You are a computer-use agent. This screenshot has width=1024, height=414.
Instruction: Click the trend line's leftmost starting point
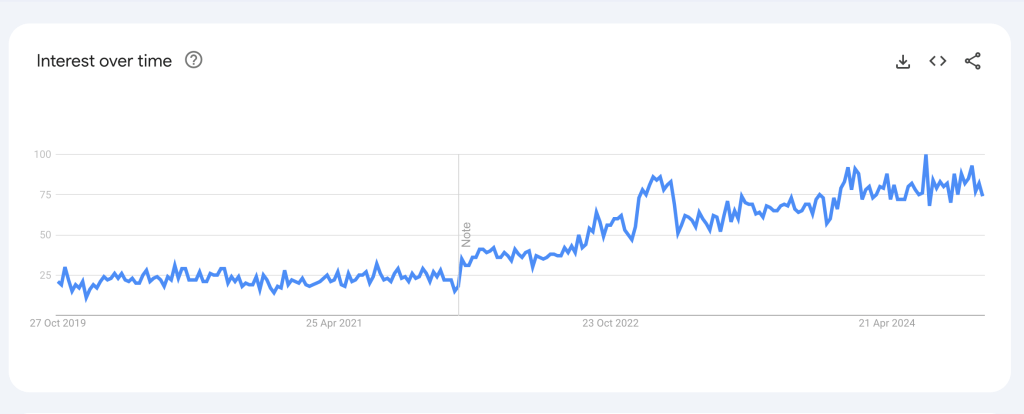(x=58, y=282)
